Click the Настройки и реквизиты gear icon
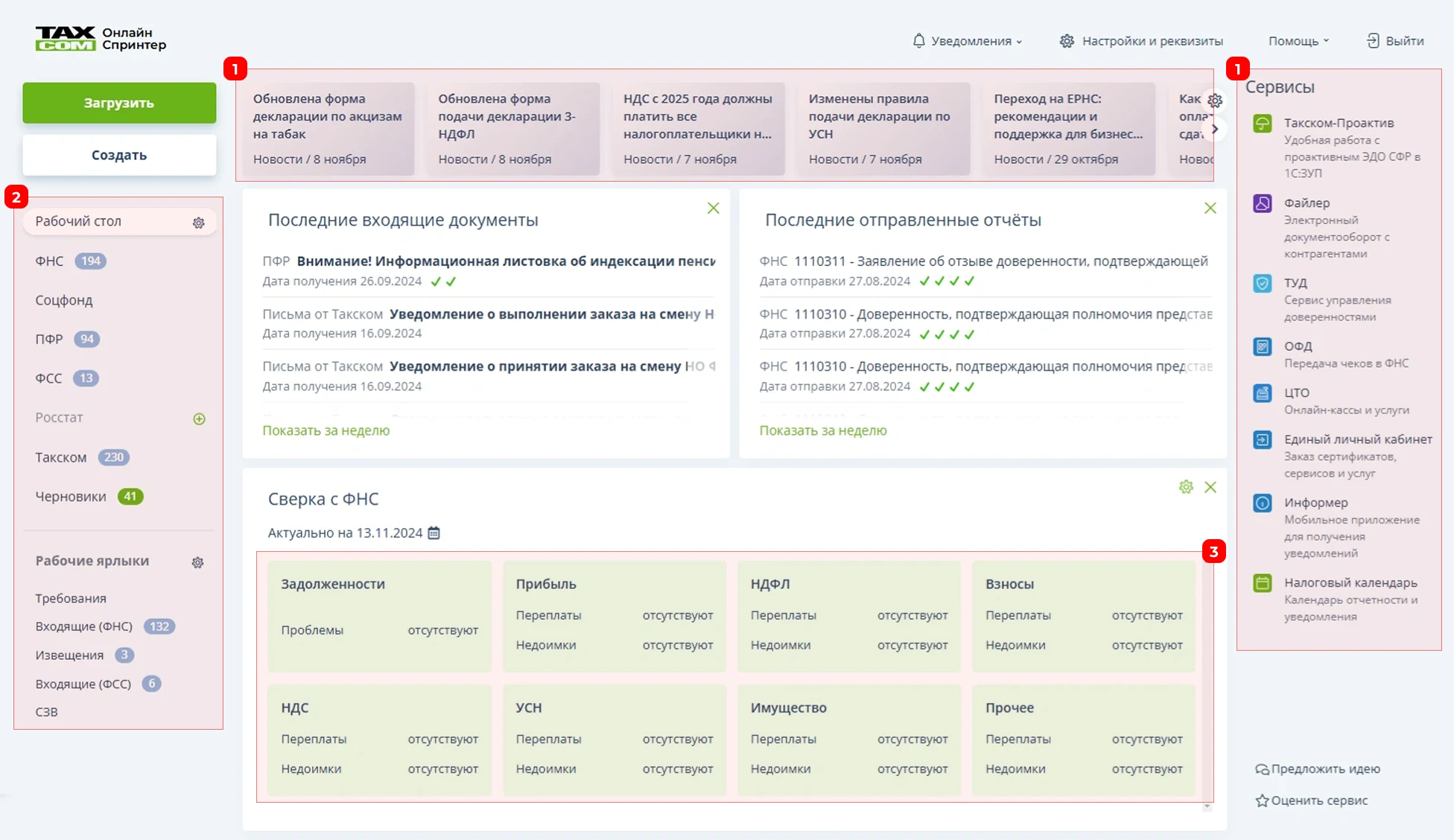Viewport: 1454px width, 840px height. [1067, 41]
